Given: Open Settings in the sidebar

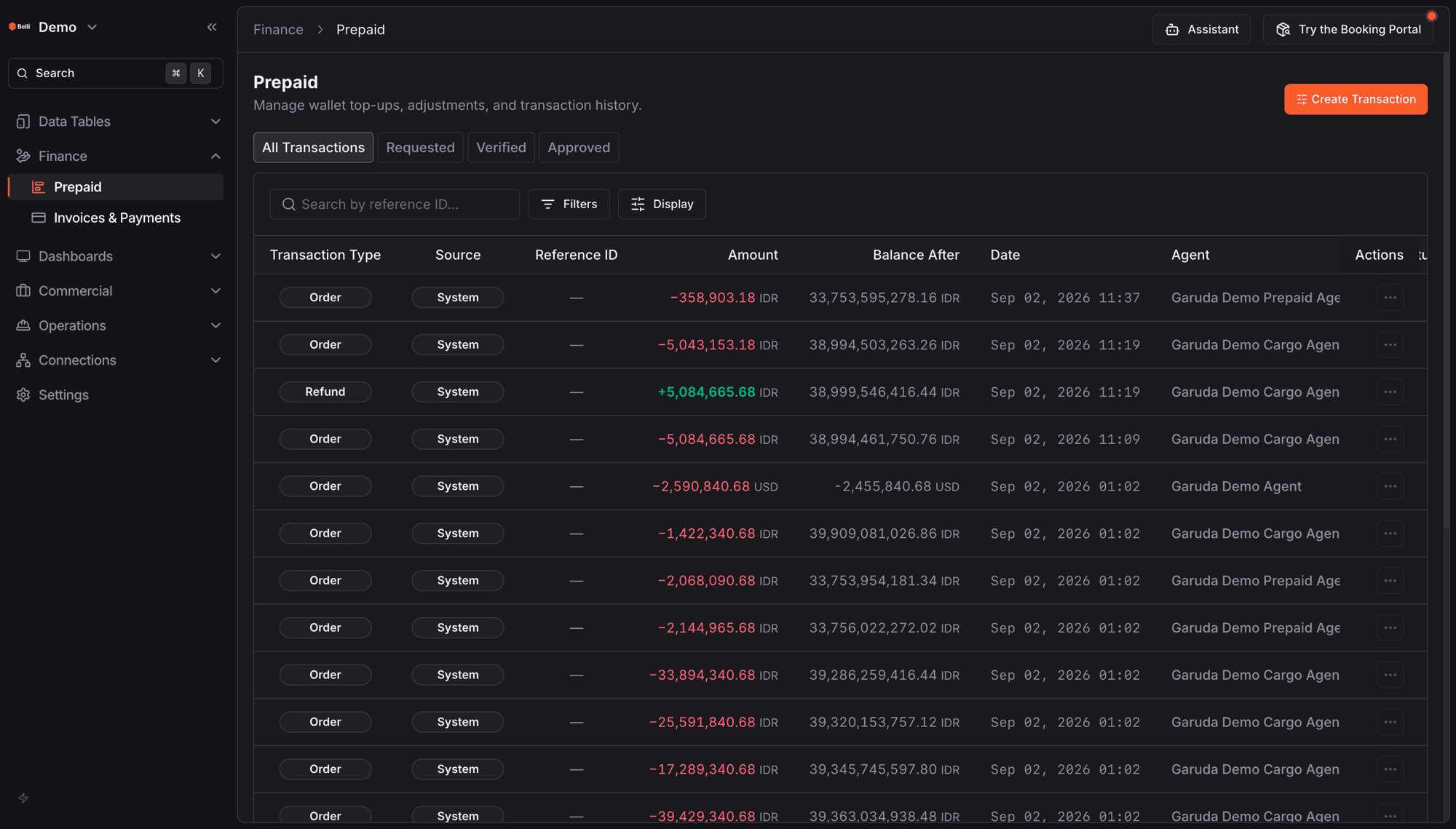Looking at the screenshot, I should [x=116, y=394].
